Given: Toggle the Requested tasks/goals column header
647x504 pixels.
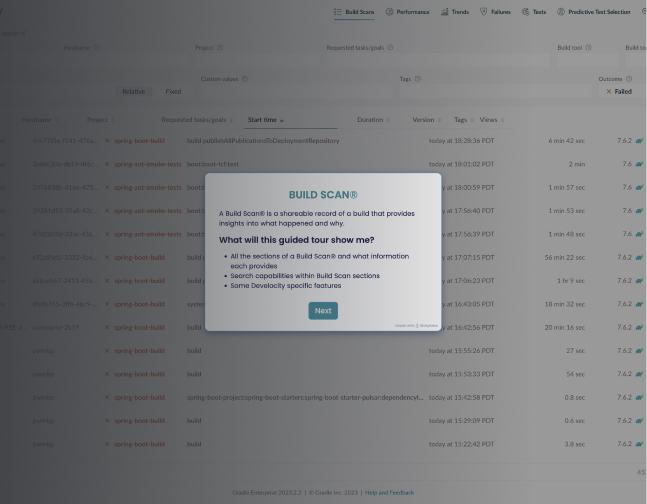Looking at the screenshot, I should [197, 120].
